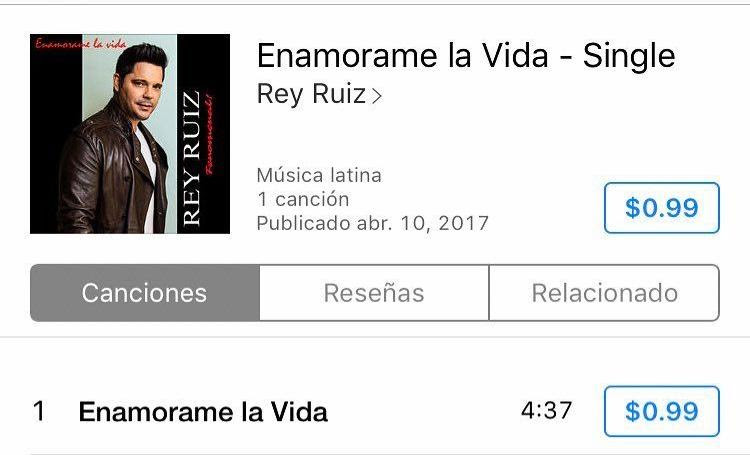750x455 pixels.
Task: Select the 4:37 track duration
Action: [546, 411]
